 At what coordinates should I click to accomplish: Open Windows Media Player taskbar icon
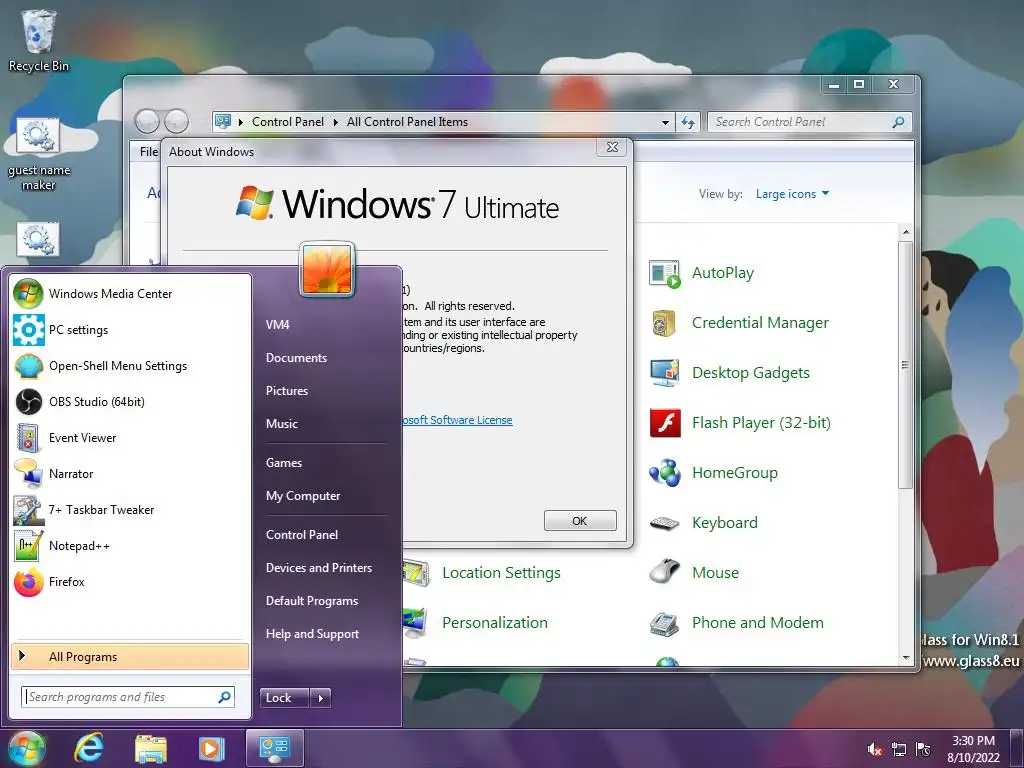tap(211, 748)
